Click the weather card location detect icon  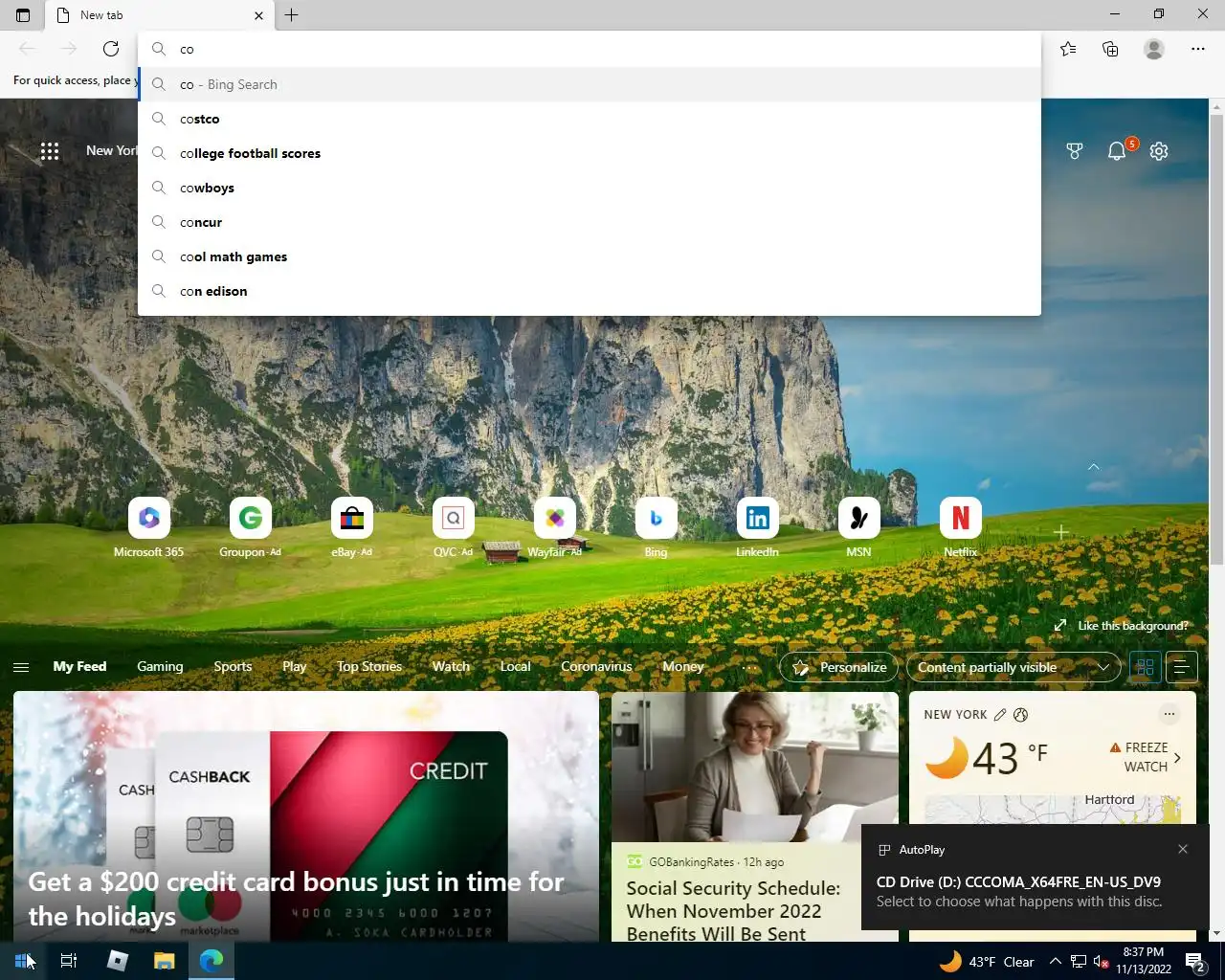pos(1021,715)
